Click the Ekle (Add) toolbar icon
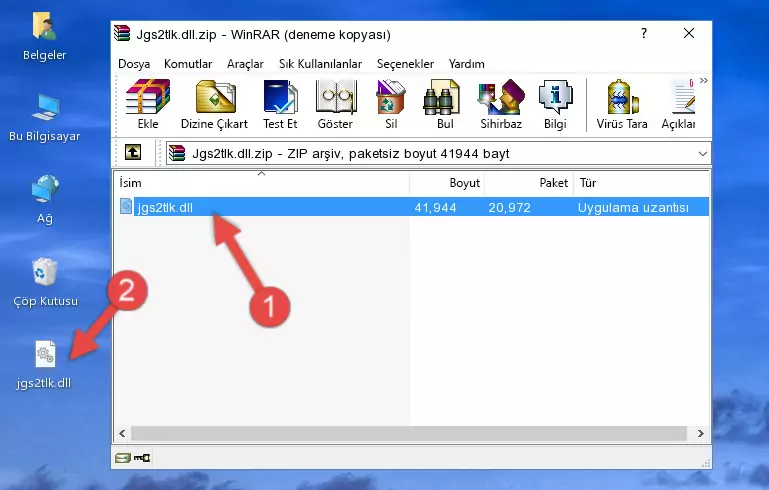The width and height of the screenshot is (769, 490). pos(148,104)
